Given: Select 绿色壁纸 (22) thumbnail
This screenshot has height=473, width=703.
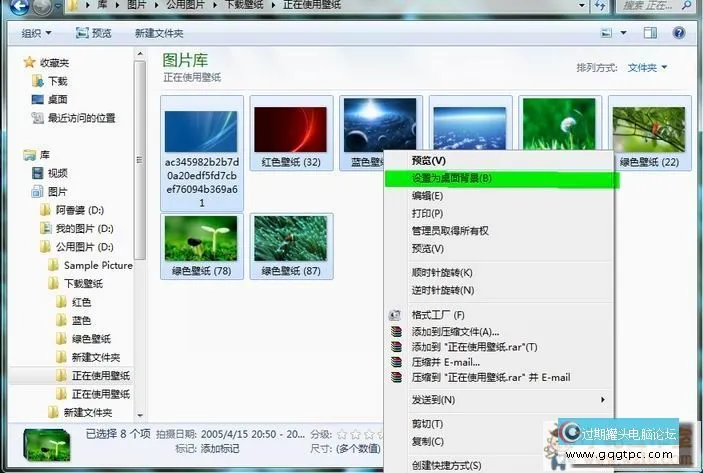Looking at the screenshot, I should pos(649,133).
